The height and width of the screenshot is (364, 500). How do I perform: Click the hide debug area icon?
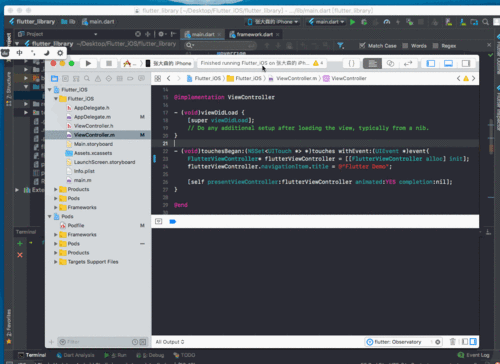pos(159,221)
